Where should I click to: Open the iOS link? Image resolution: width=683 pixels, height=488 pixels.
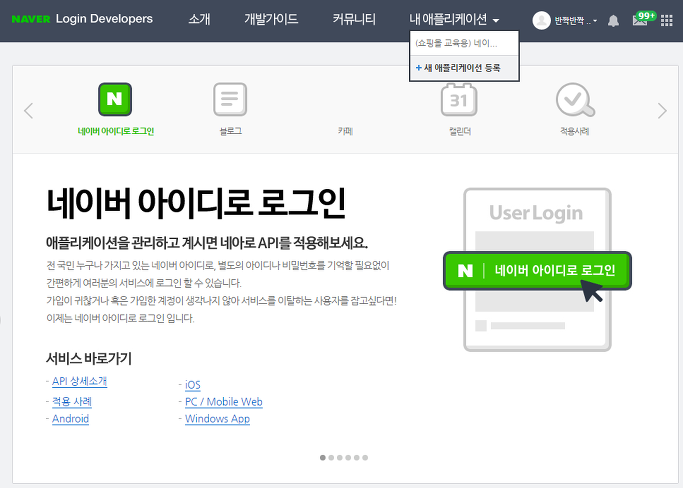pyautogui.click(x=193, y=385)
